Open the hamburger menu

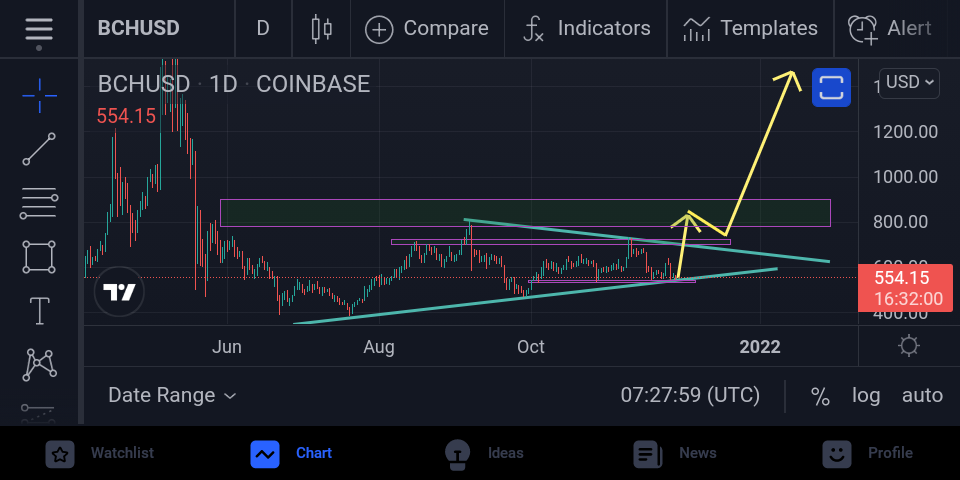pyautogui.click(x=39, y=29)
